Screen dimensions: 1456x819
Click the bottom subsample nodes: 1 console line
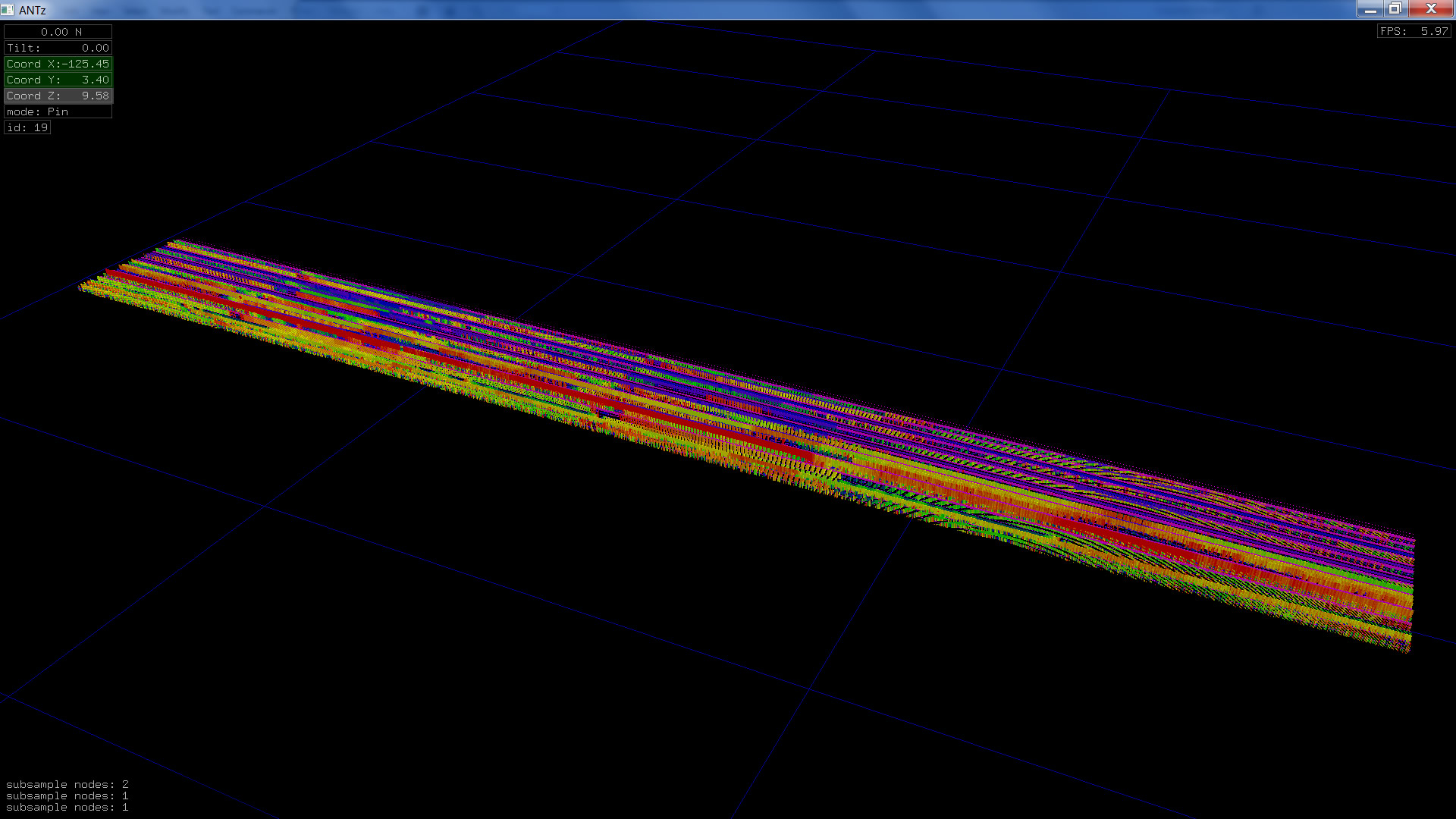pyautogui.click(x=67, y=808)
